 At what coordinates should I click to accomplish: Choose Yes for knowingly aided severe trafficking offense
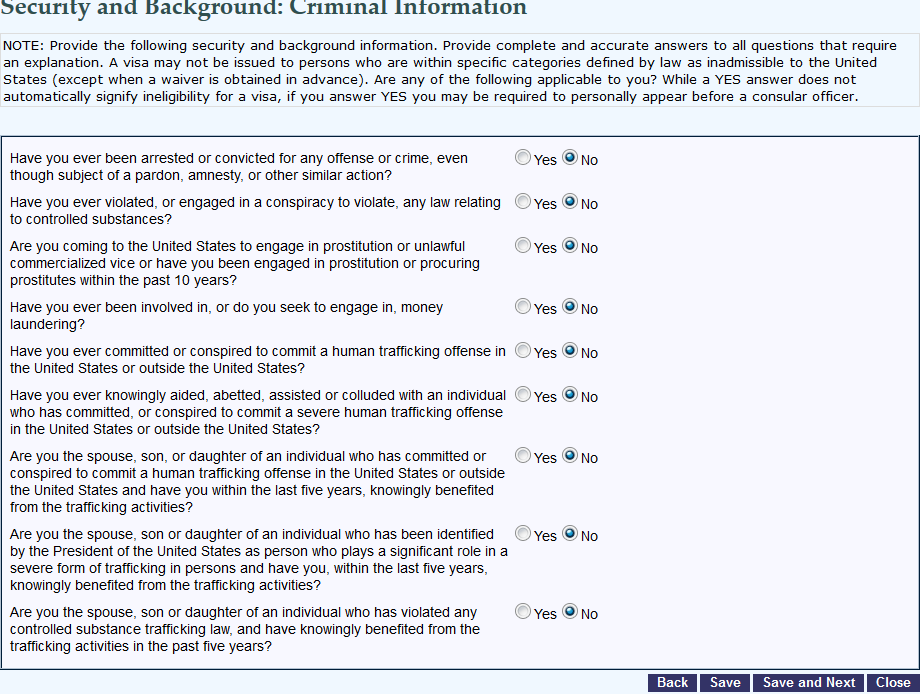tap(523, 395)
